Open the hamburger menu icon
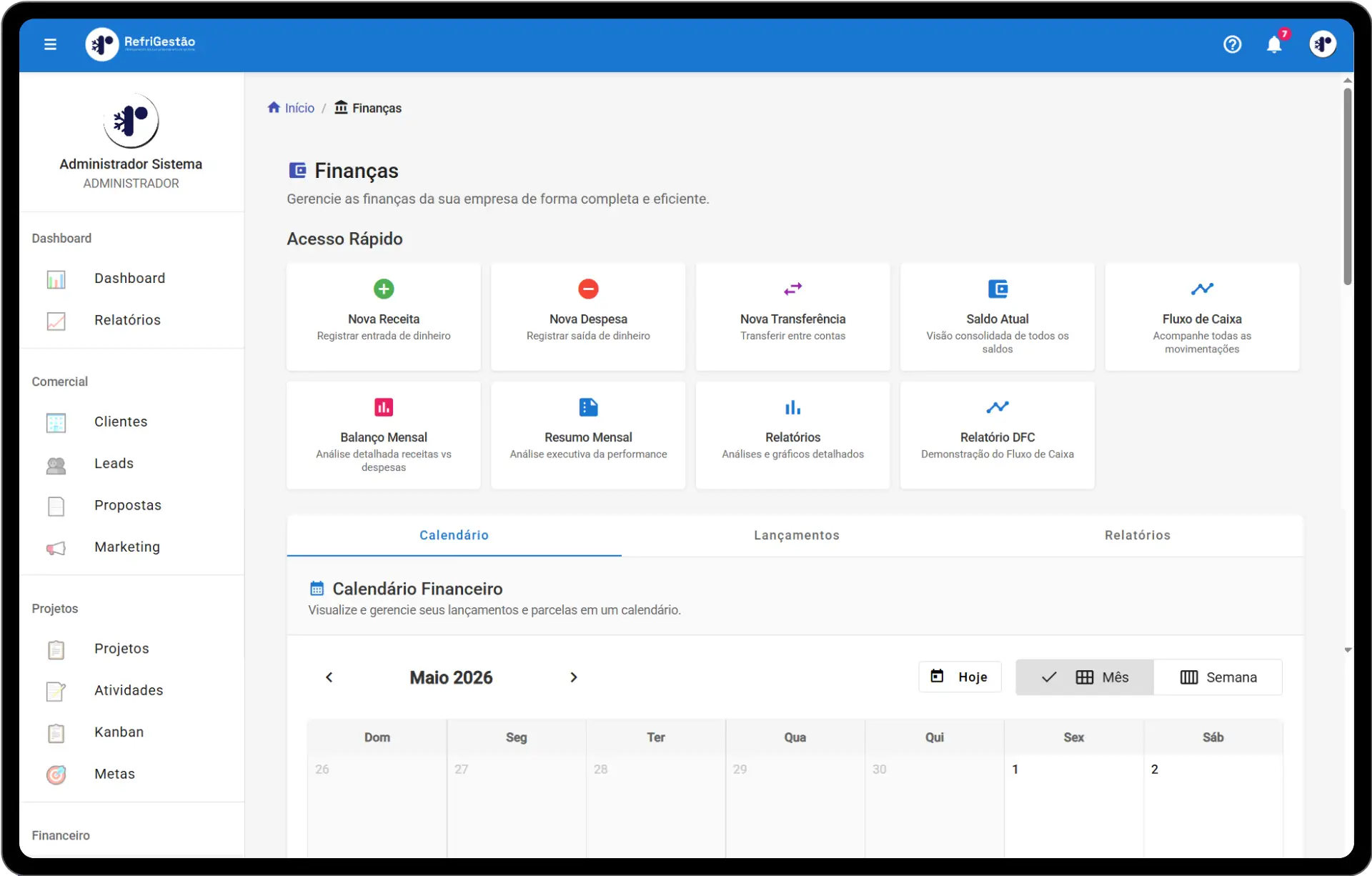This screenshot has width=1372, height=876. pos(50,44)
